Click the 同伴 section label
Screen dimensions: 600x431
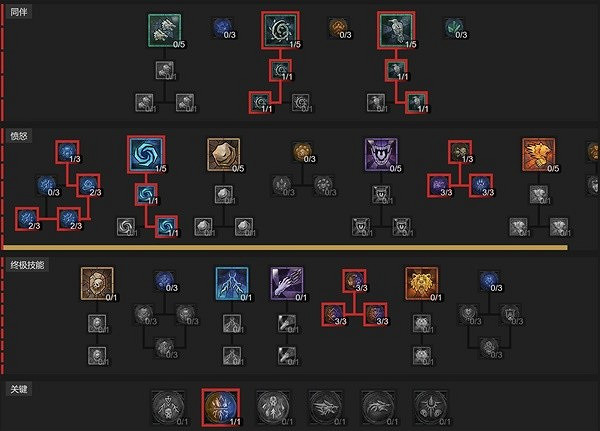coord(19,12)
